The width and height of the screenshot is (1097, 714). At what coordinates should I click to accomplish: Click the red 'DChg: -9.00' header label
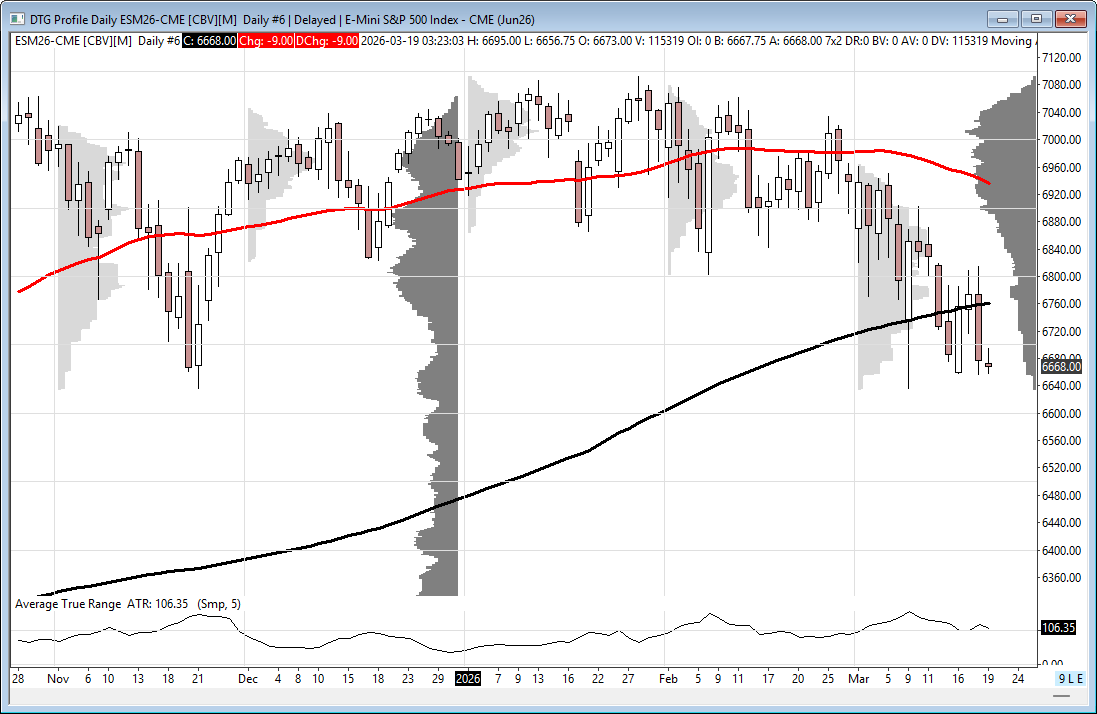(329, 40)
